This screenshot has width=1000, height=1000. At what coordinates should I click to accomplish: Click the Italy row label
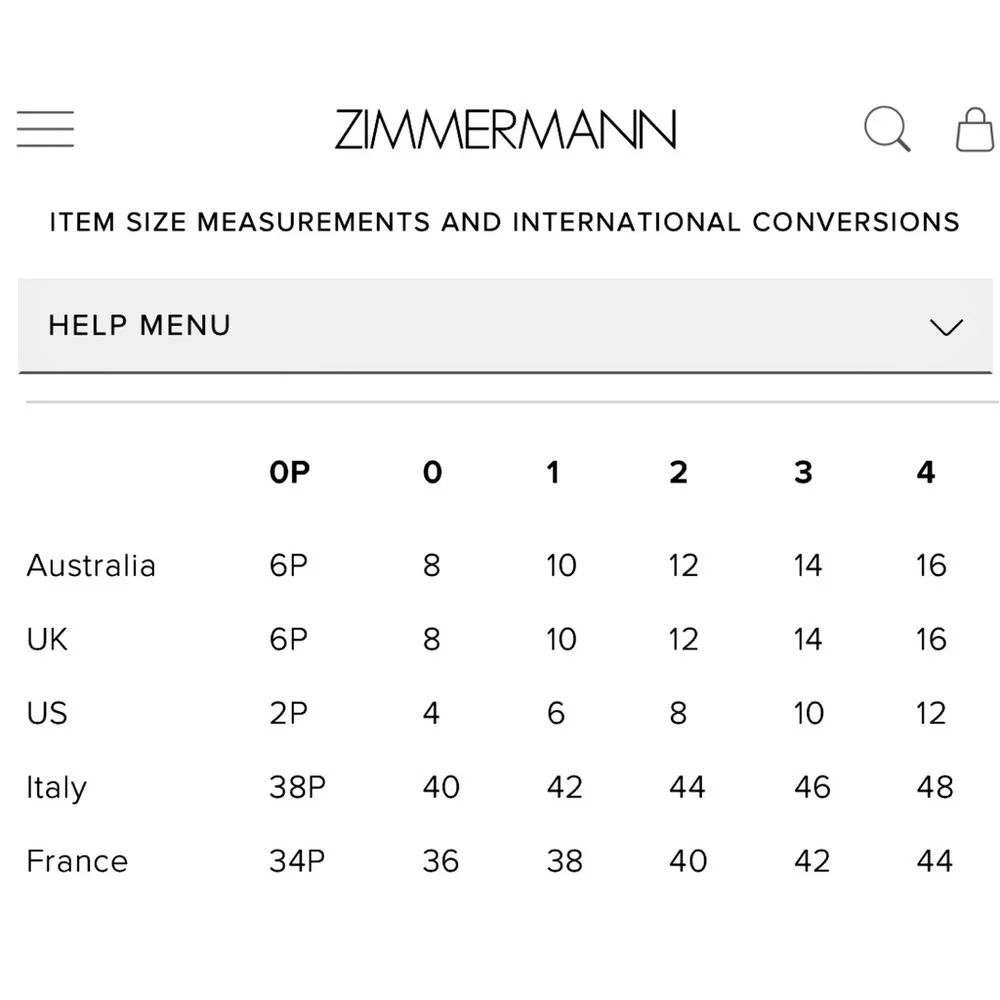[x=56, y=788]
